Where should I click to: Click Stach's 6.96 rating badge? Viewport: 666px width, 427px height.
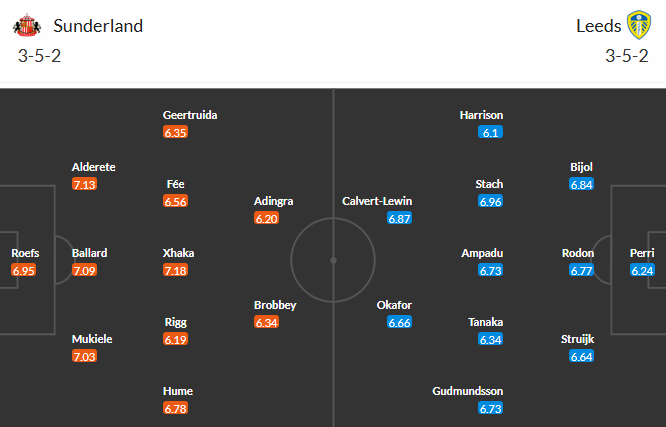[x=490, y=202]
